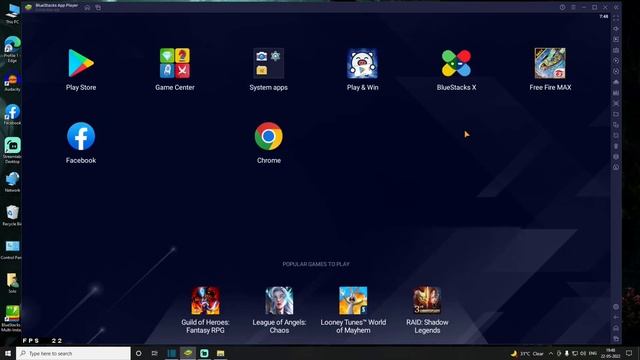Screen dimensions: 640x360
Task: Open Android recent apps in sidebar
Action: 616,339
